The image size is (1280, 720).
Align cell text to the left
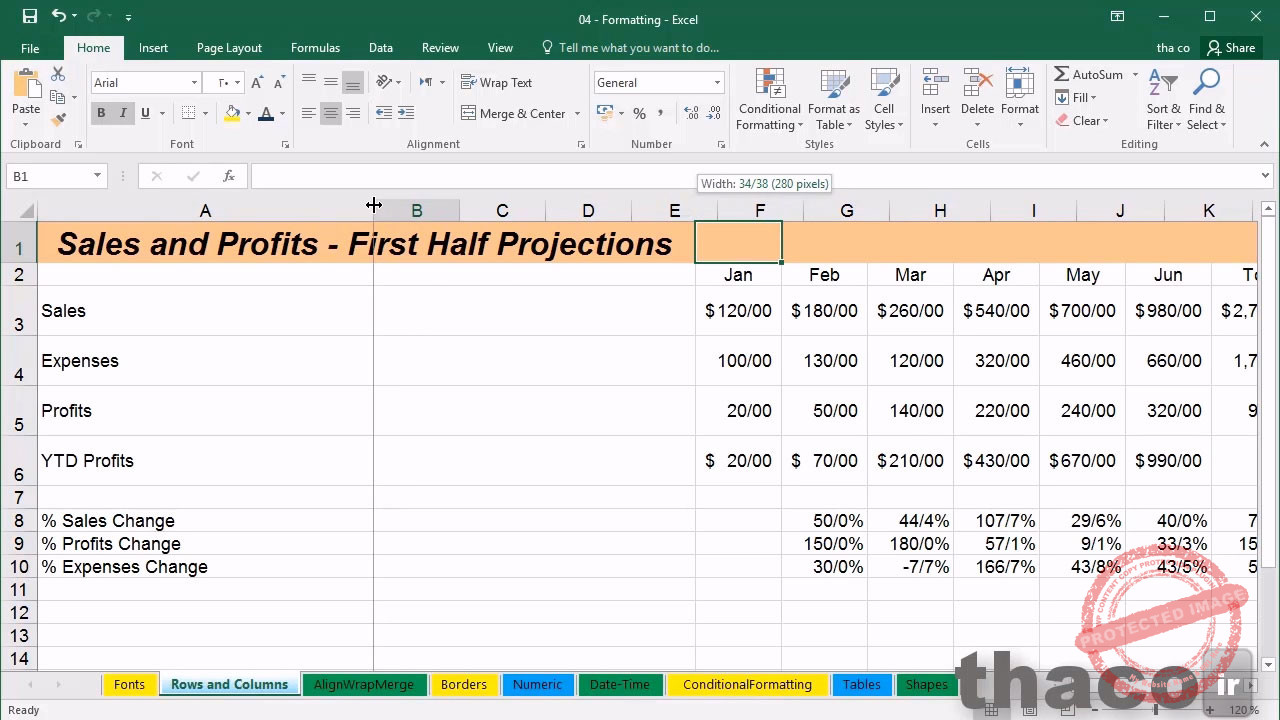tap(309, 113)
